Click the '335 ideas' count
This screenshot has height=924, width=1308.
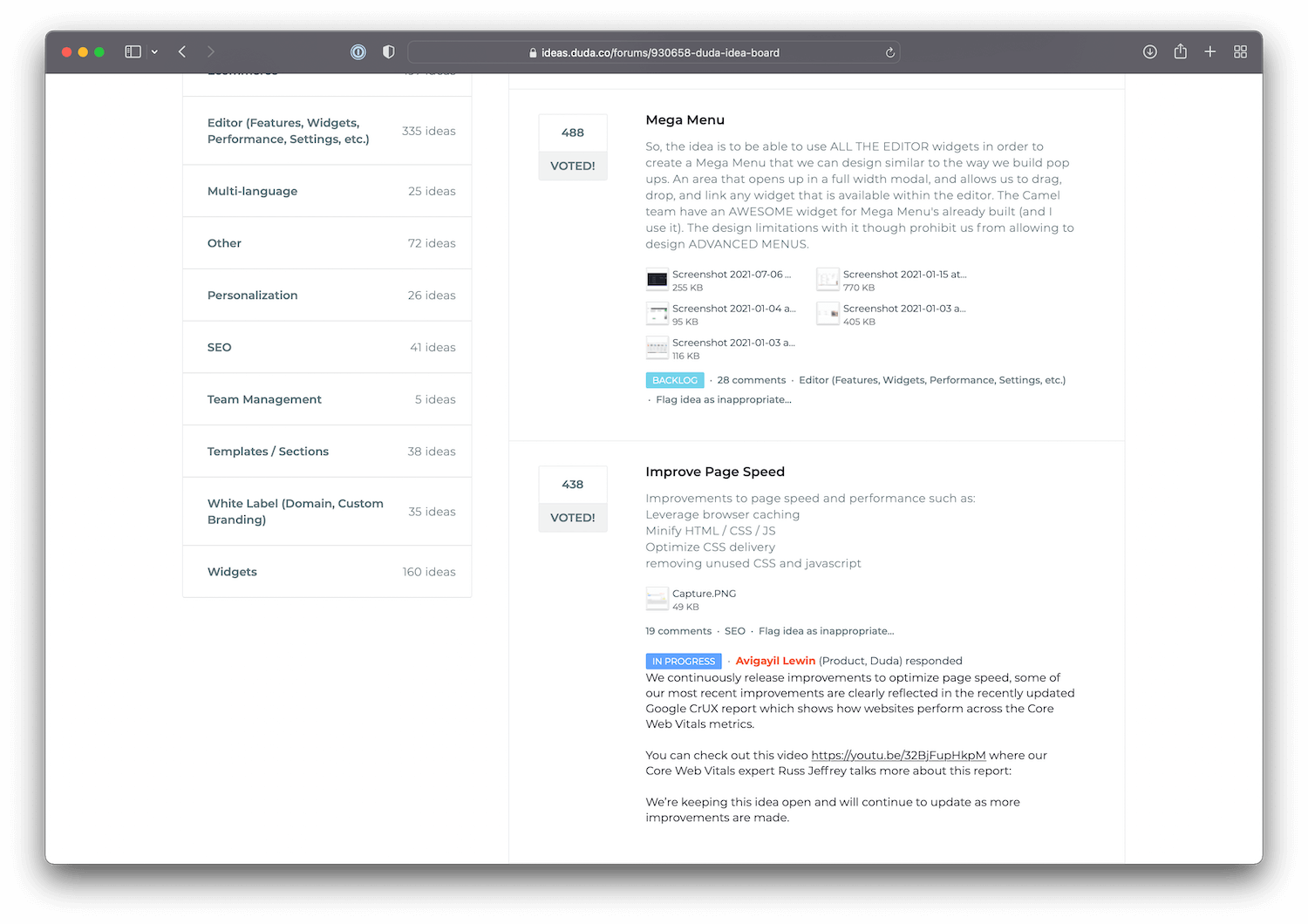(428, 131)
